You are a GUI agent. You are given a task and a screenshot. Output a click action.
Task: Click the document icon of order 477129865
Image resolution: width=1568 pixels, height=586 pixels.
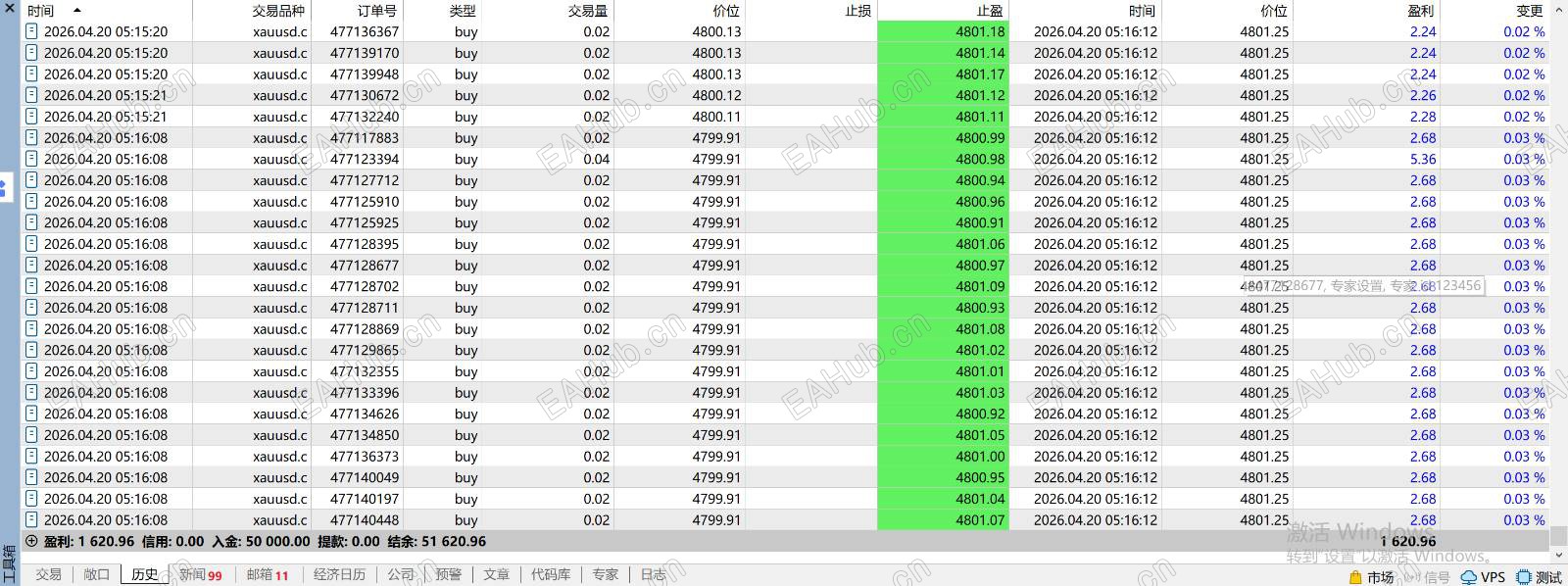point(31,350)
